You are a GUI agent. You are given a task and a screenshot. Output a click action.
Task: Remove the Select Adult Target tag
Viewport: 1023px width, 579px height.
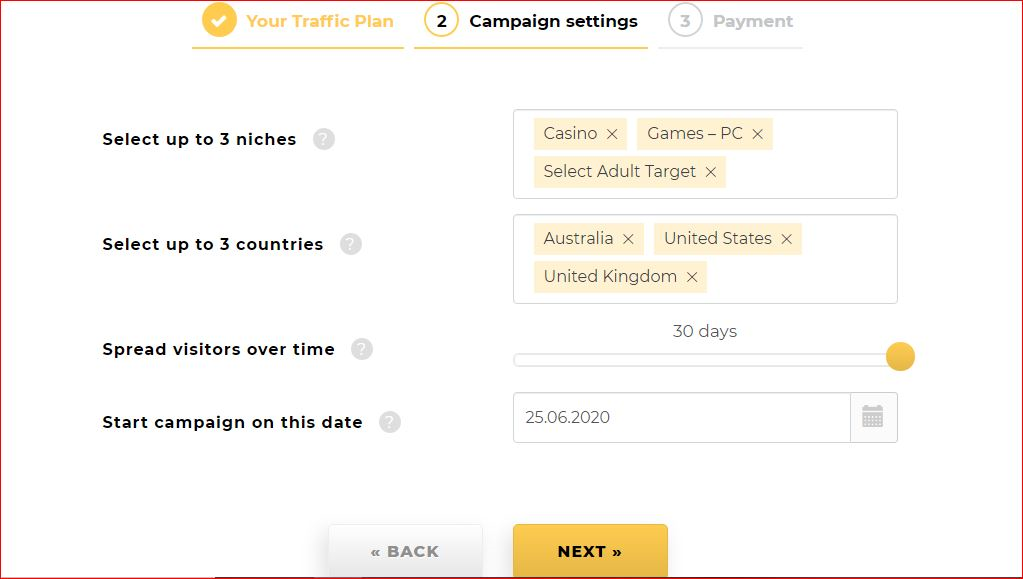click(x=711, y=172)
